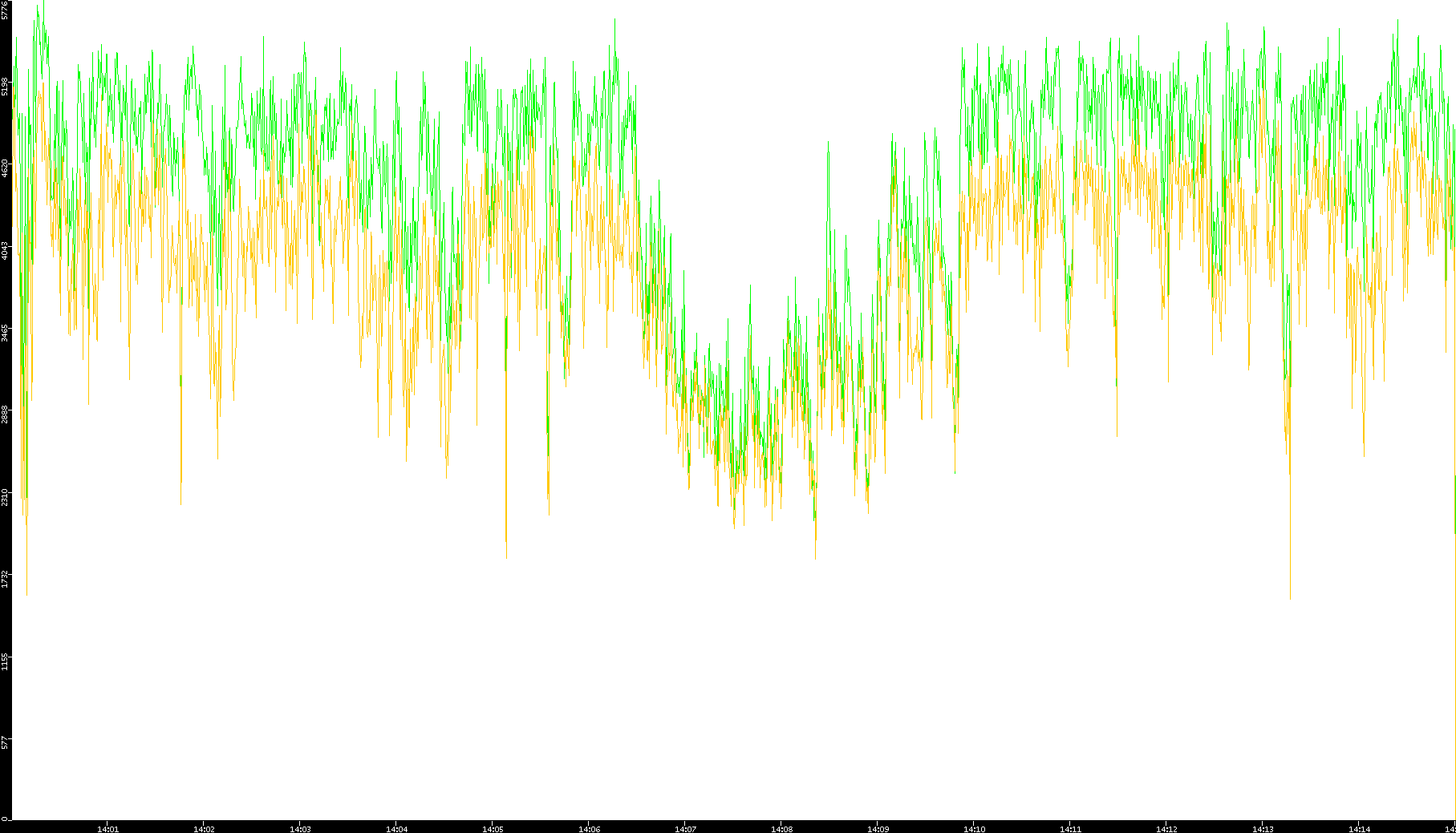
Task: Click the 2310 vertical axis label
Action: point(6,497)
